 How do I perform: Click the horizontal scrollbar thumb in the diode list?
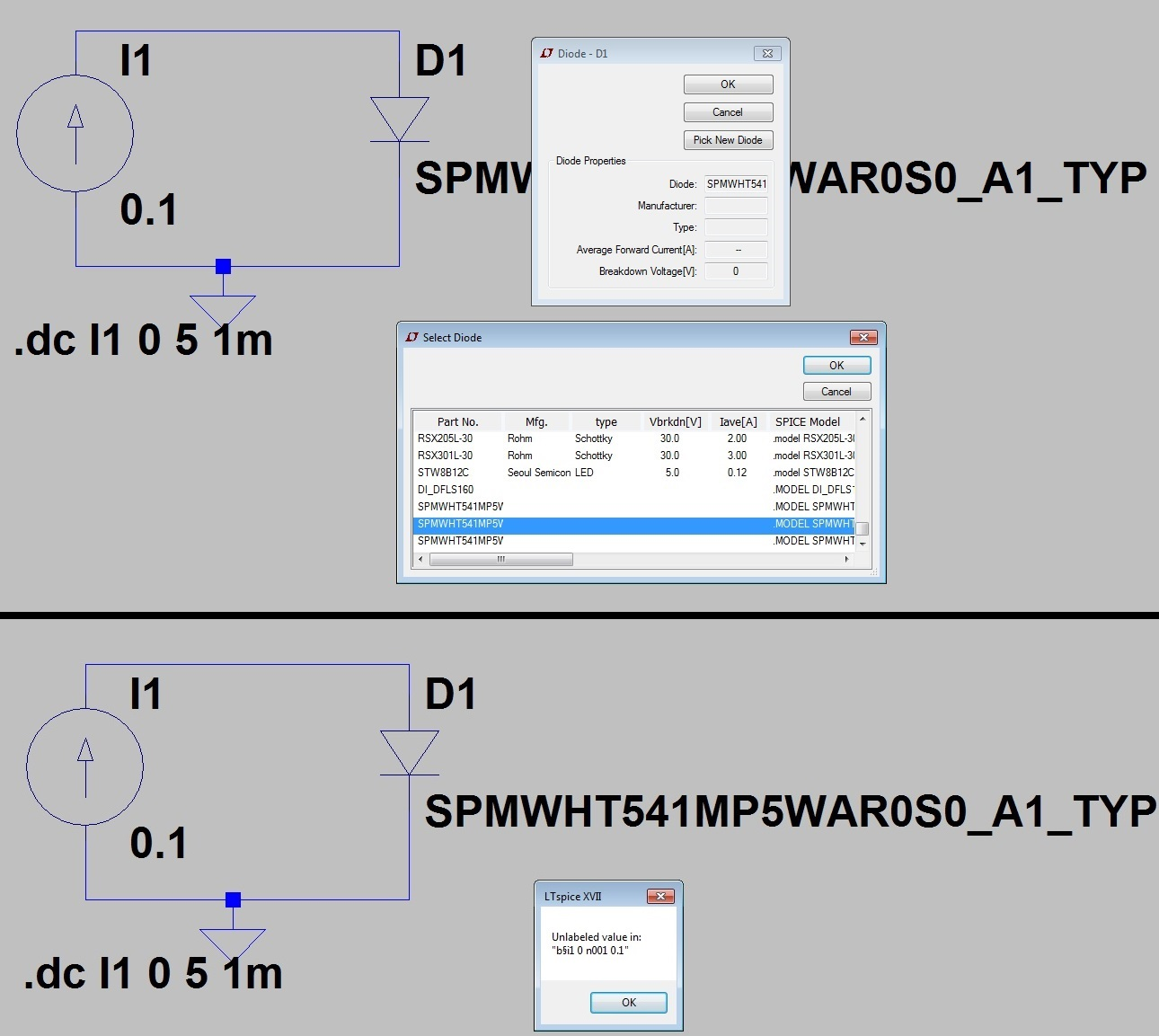(x=501, y=559)
